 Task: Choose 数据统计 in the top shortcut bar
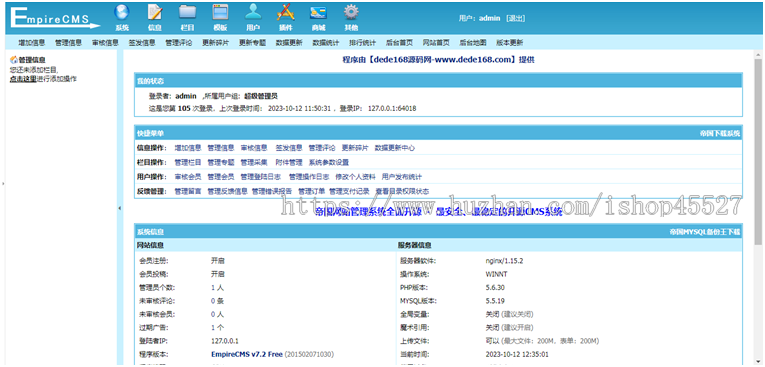(326, 42)
